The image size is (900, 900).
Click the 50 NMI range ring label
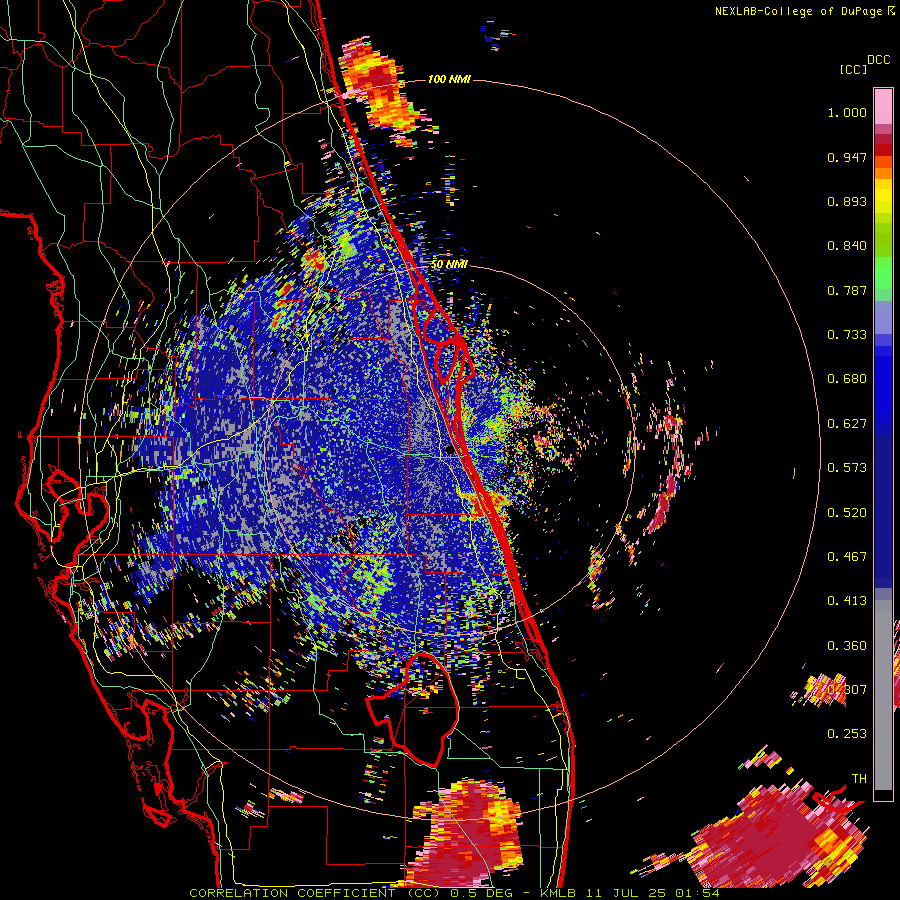pyautogui.click(x=449, y=265)
